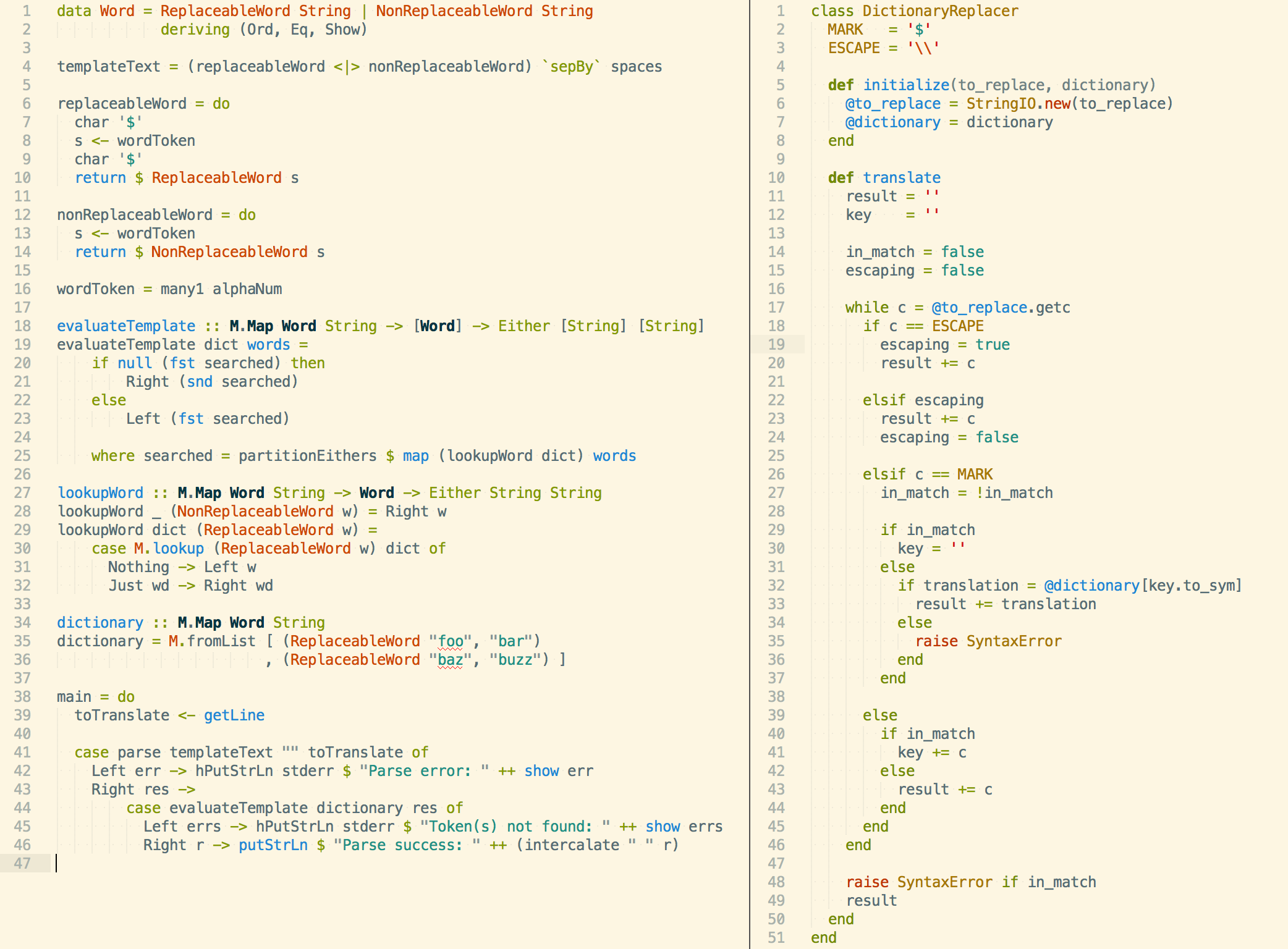Click line number 1 in left pane

click(26, 11)
